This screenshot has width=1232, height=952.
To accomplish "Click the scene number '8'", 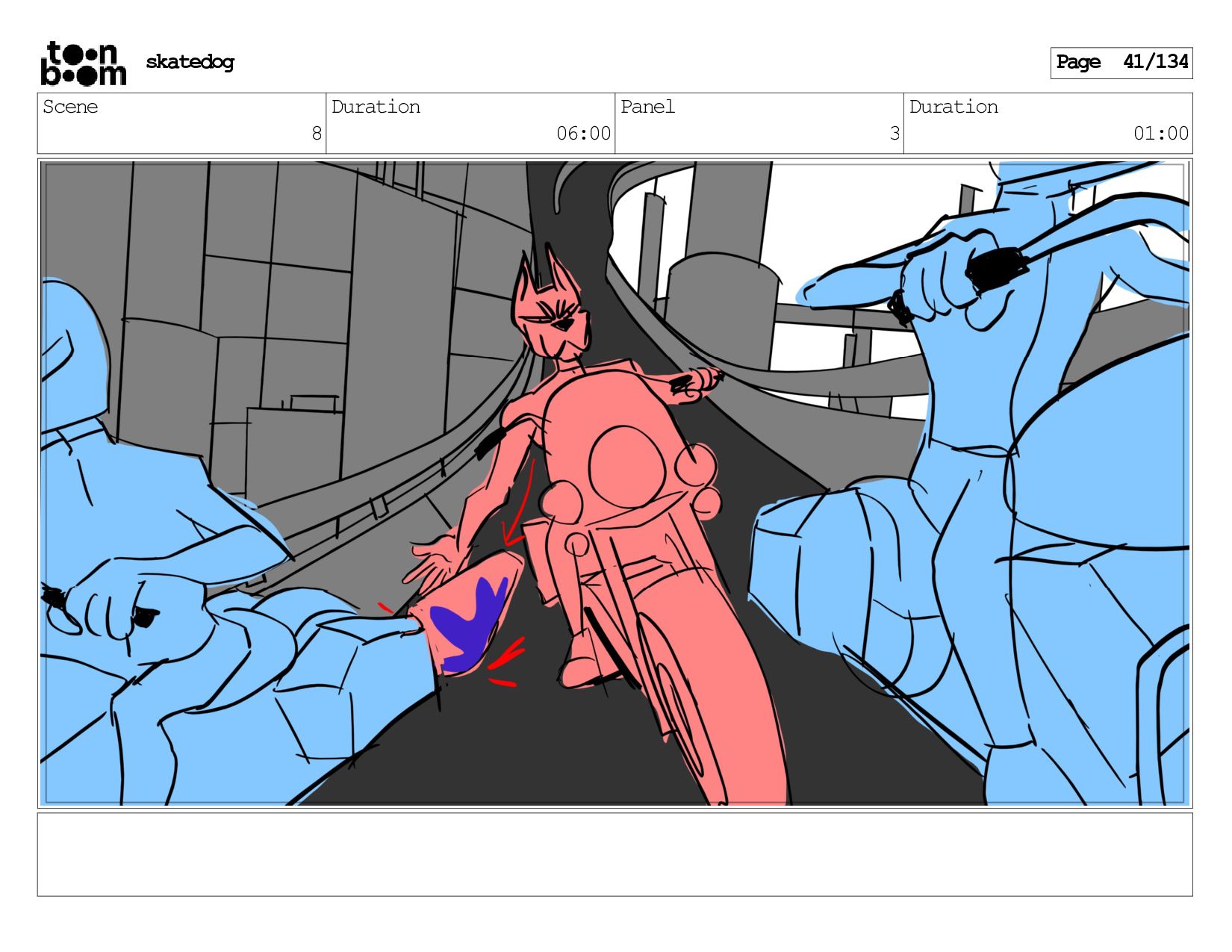I will click(x=317, y=134).
